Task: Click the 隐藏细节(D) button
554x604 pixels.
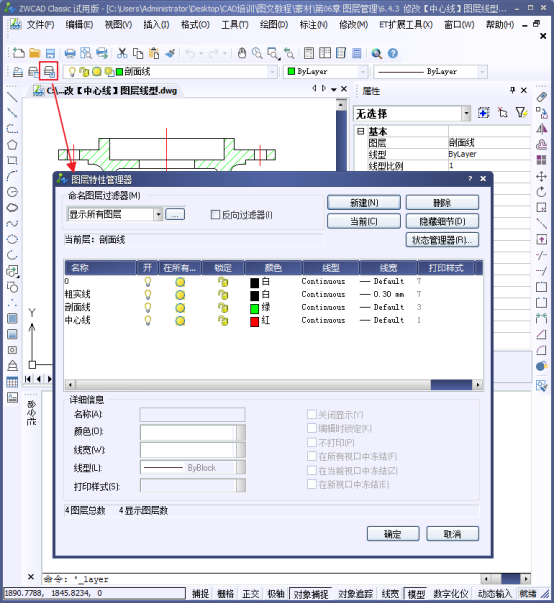Action: tap(442, 221)
